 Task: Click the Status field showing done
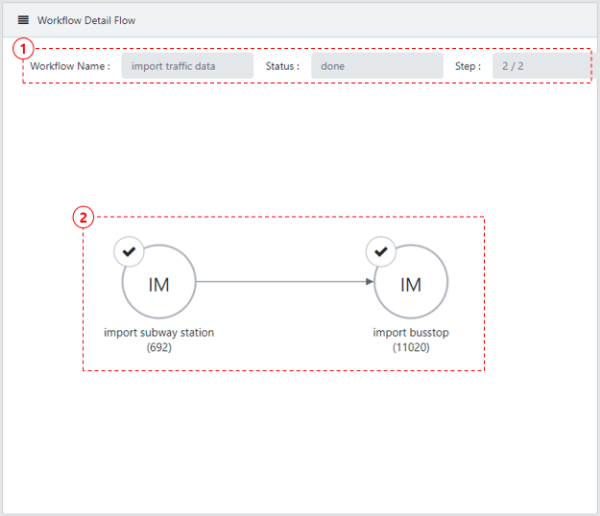click(376, 66)
